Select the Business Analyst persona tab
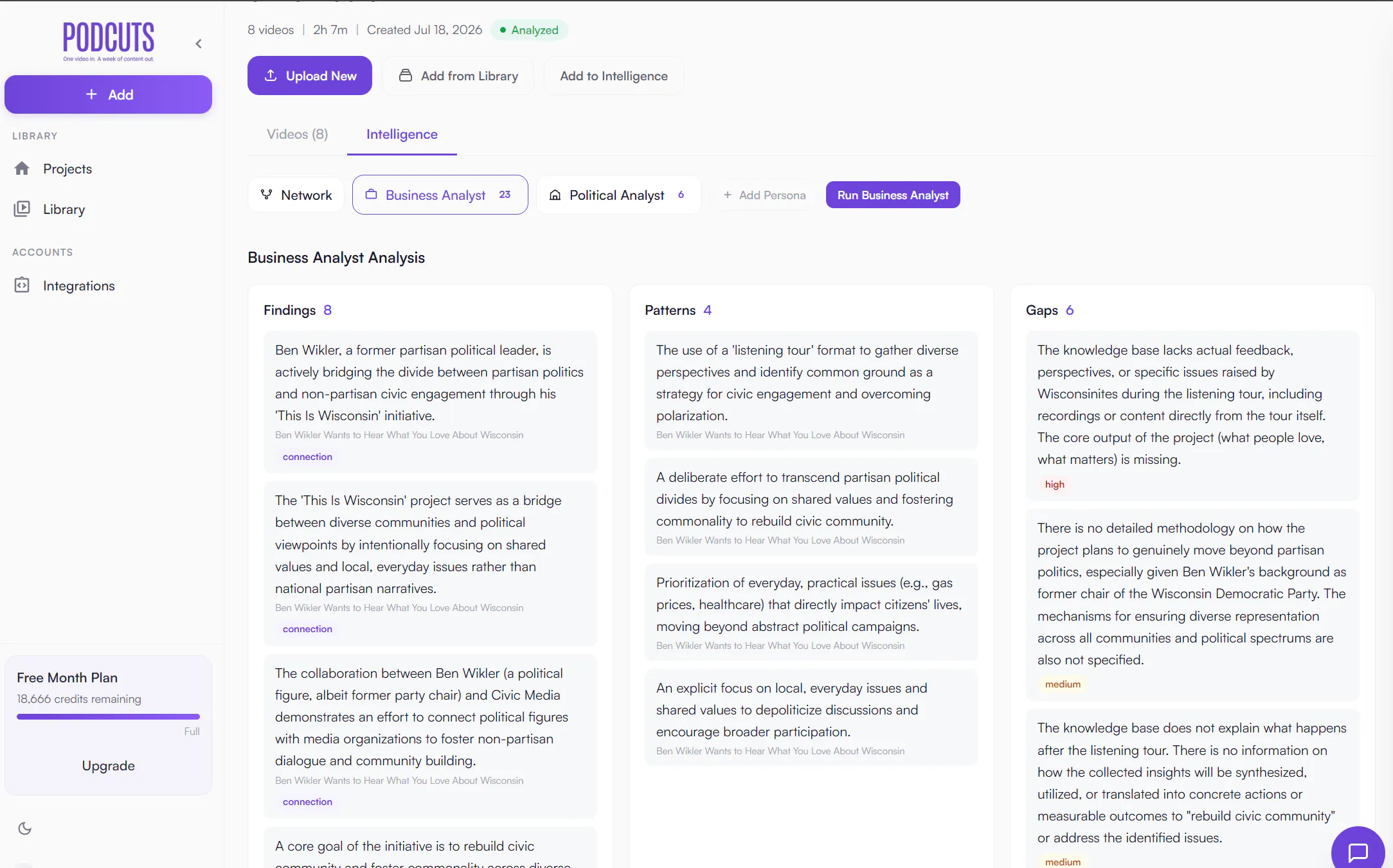The image size is (1393, 868). click(x=440, y=195)
